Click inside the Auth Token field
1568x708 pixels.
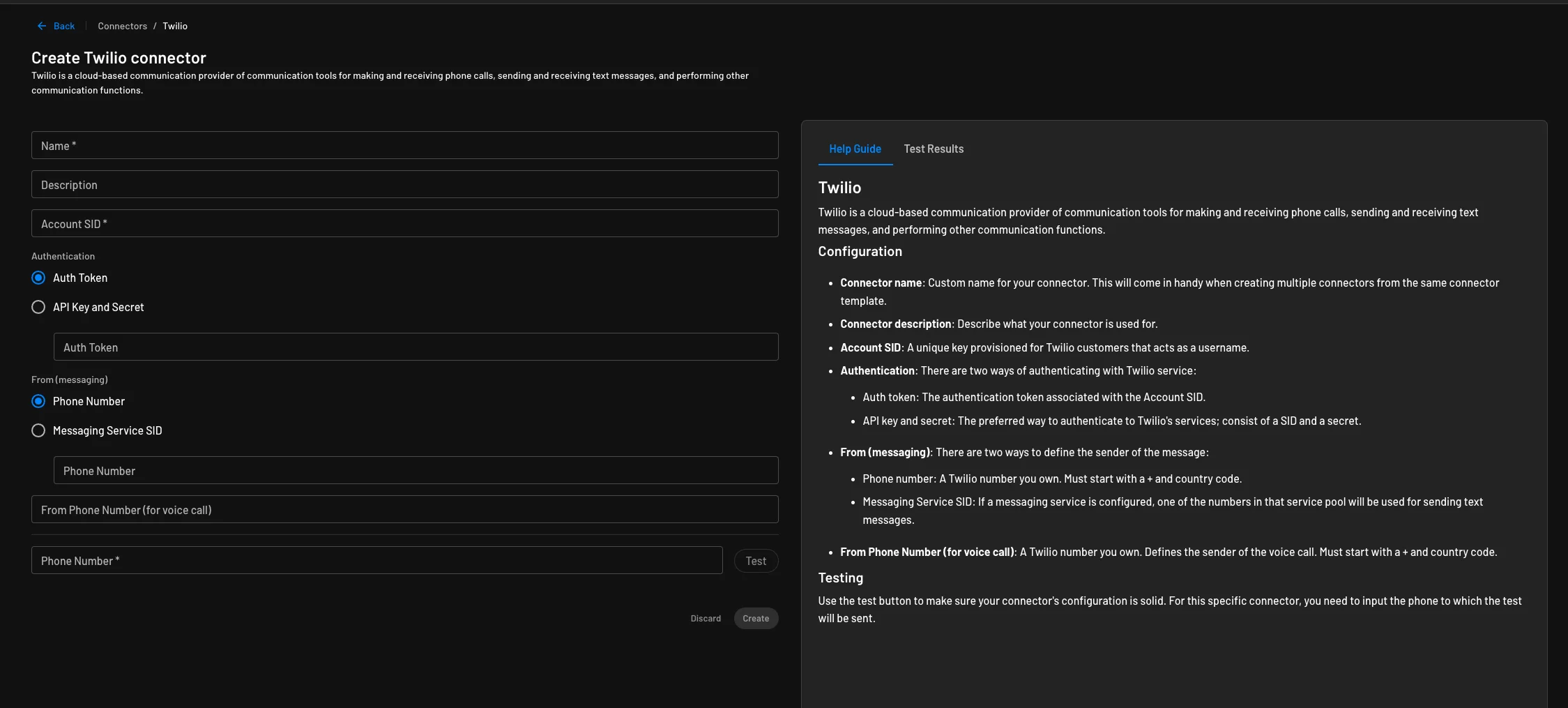(416, 347)
